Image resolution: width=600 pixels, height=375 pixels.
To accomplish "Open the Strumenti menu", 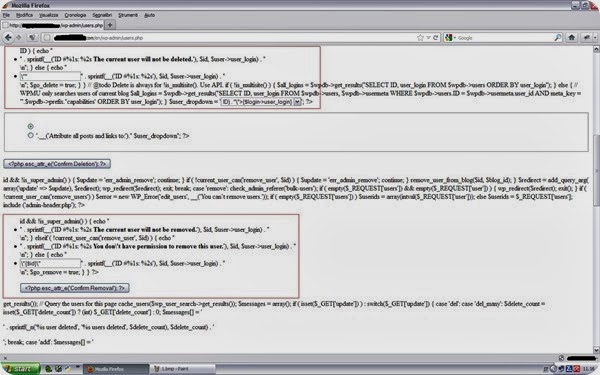I will (x=128, y=15).
